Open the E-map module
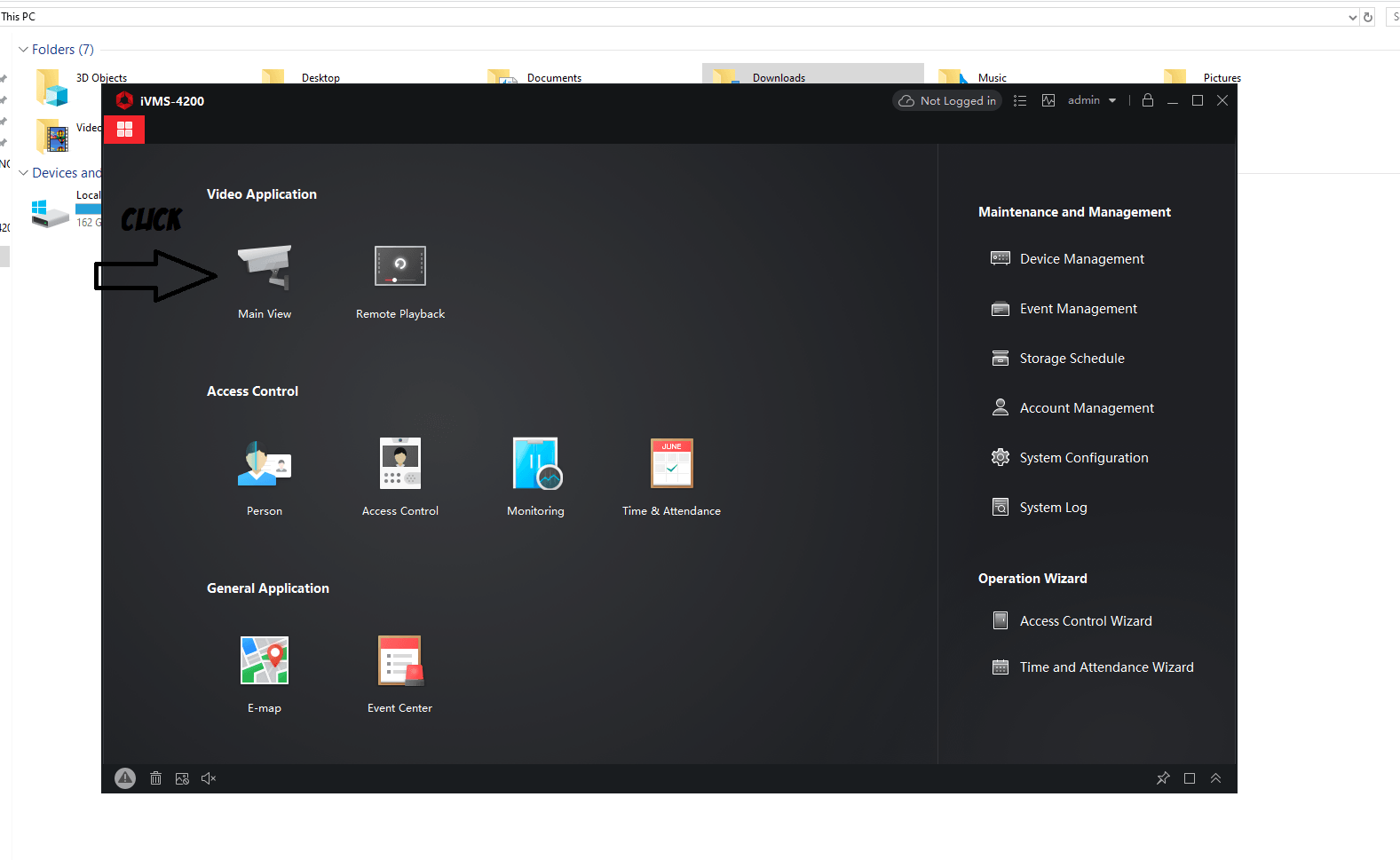This screenshot has width=1400, height=860. coord(265,660)
